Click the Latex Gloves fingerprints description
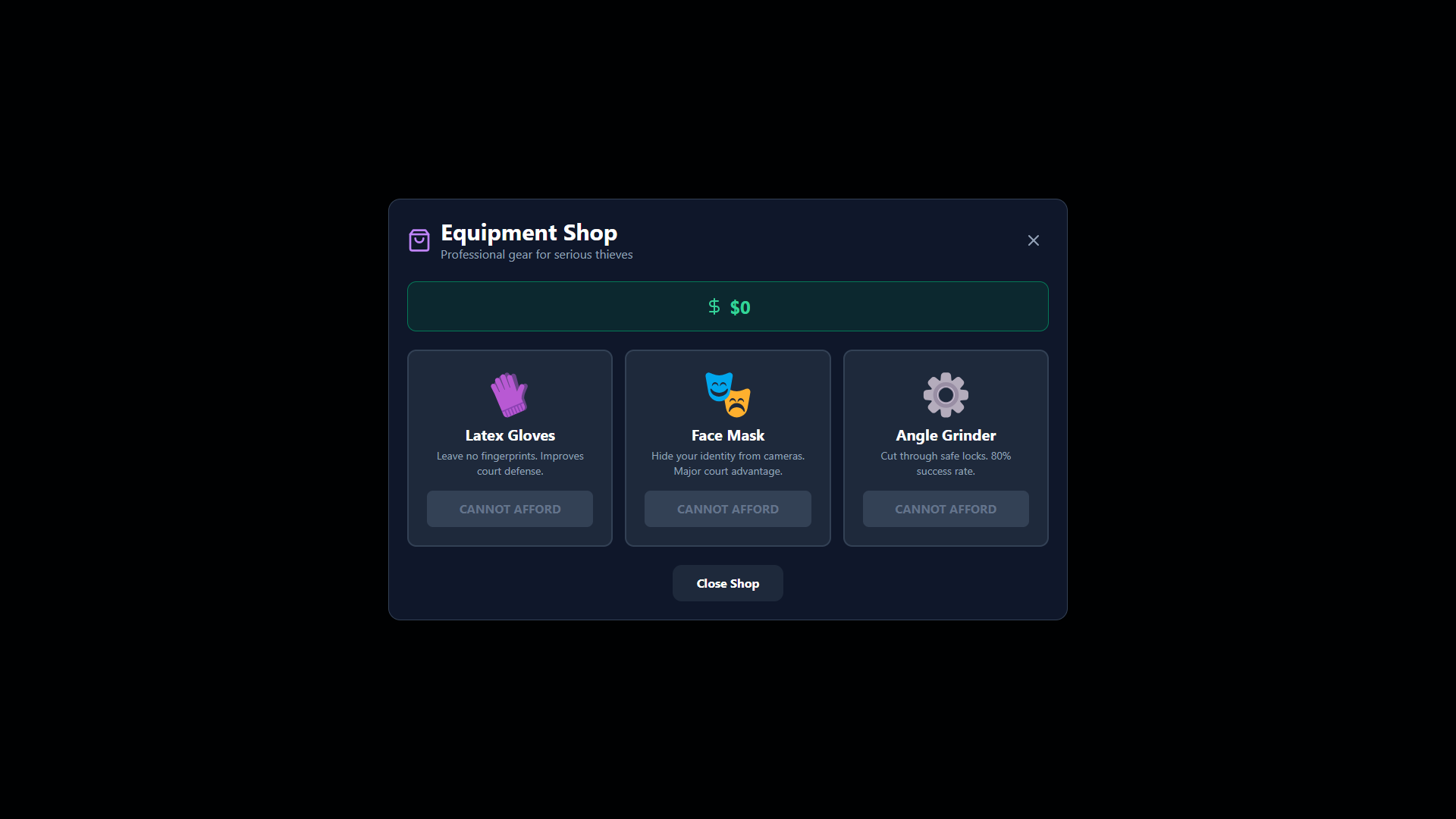 click(510, 463)
